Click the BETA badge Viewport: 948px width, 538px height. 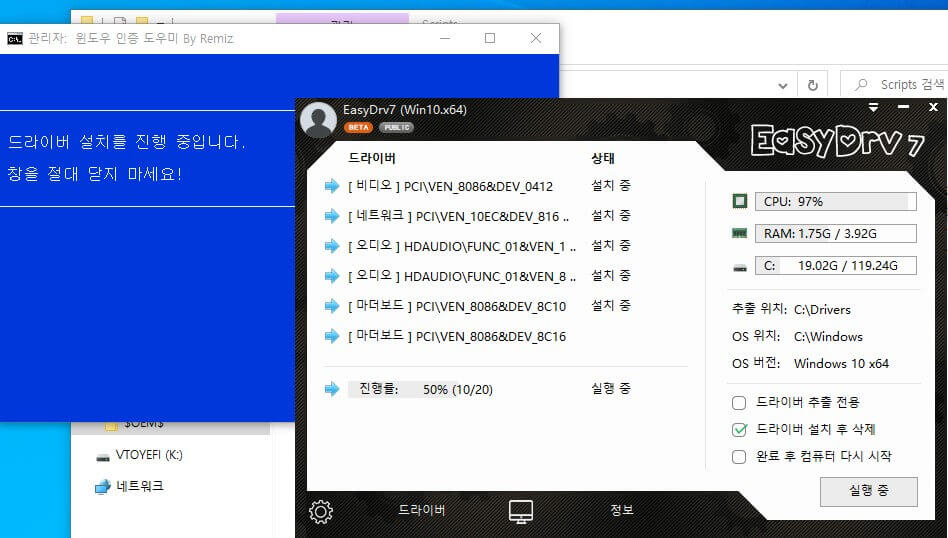[359, 128]
